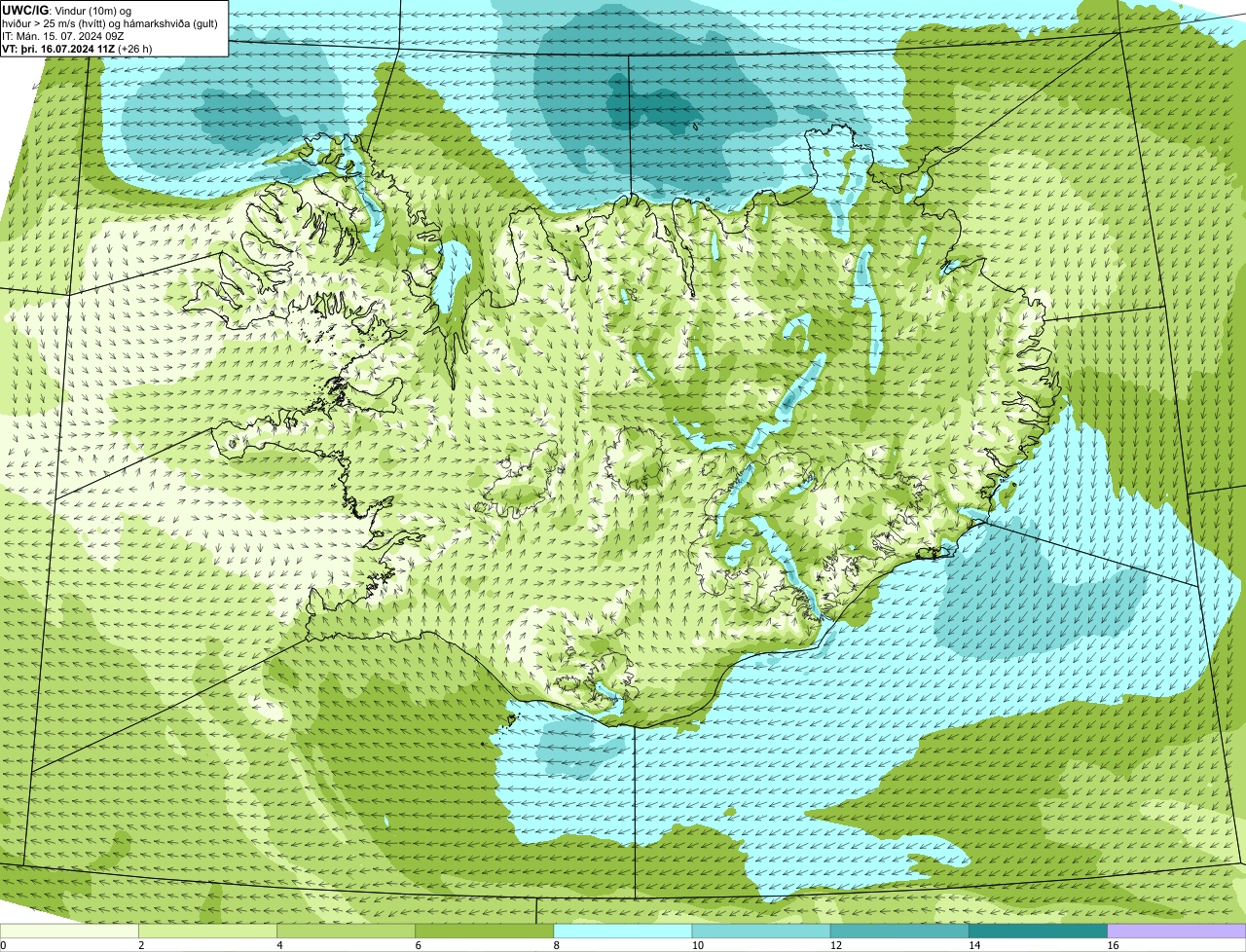1246x952 pixels.
Task: Click the '6' scale label
Action: tap(418, 945)
